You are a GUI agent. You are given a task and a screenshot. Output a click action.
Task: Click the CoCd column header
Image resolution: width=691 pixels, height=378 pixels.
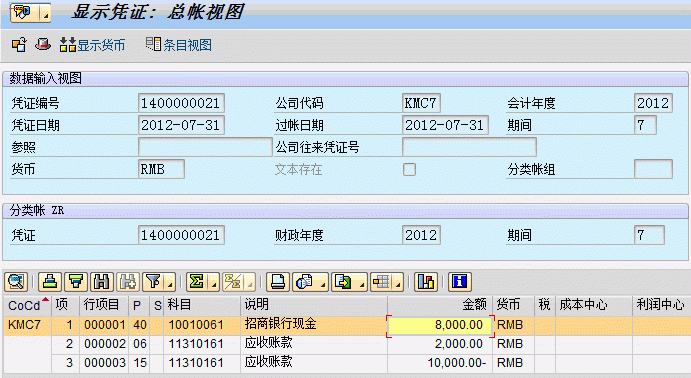(x=28, y=305)
